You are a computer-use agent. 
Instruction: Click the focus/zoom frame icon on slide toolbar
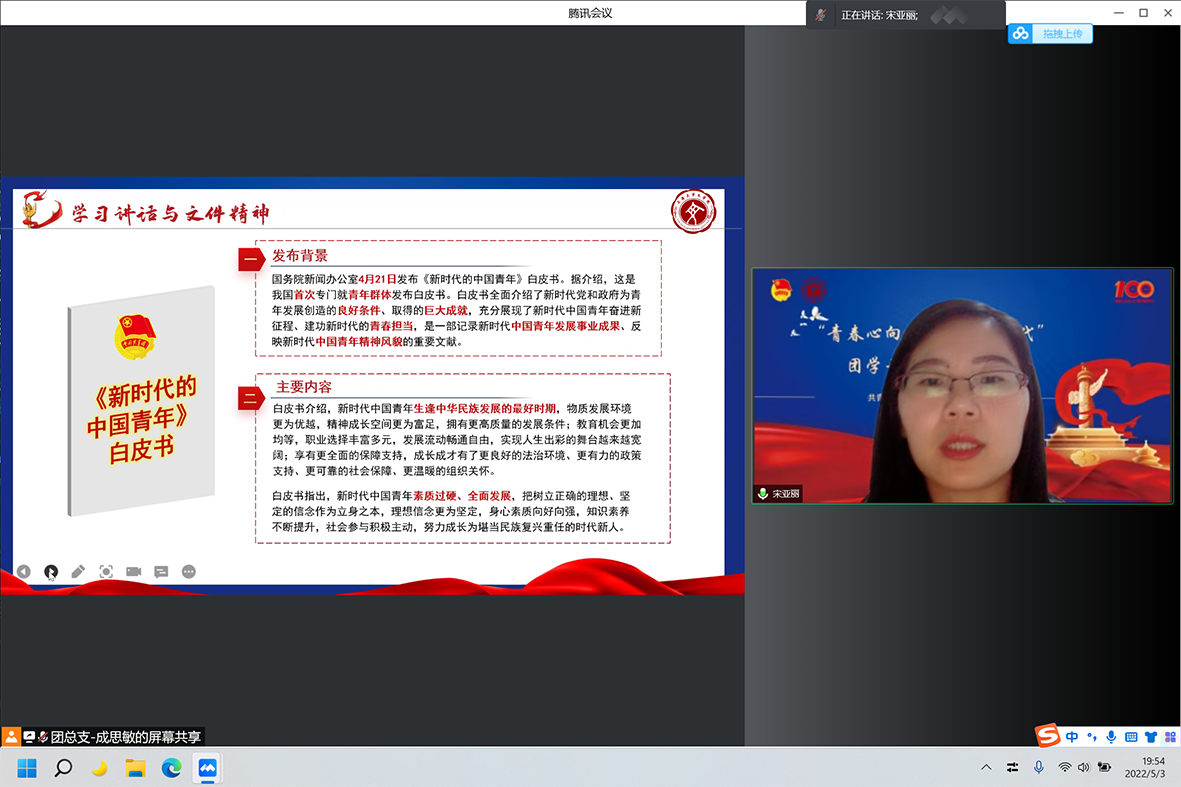point(106,572)
